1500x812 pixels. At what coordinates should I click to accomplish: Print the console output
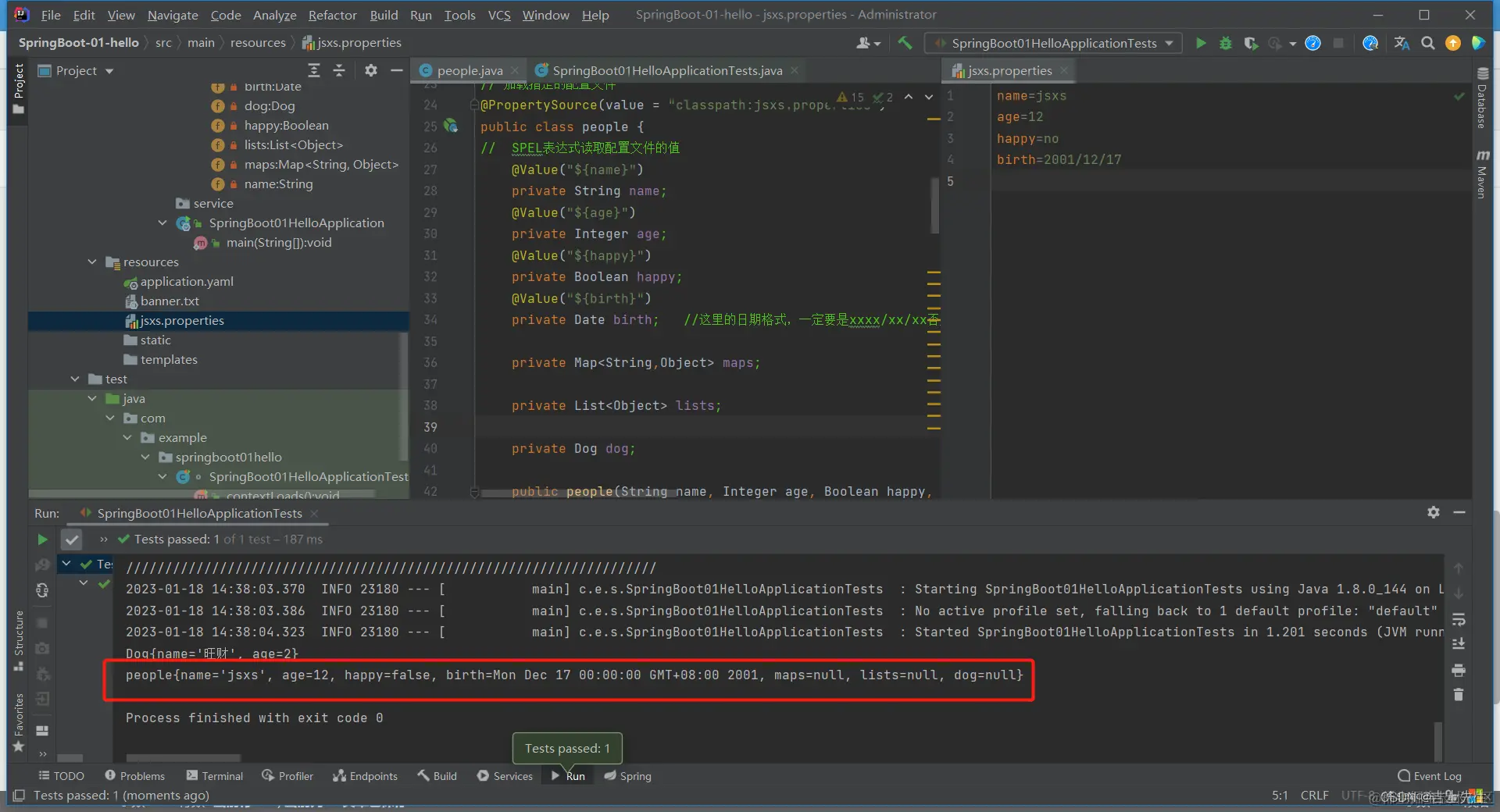tap(1459, 671)
